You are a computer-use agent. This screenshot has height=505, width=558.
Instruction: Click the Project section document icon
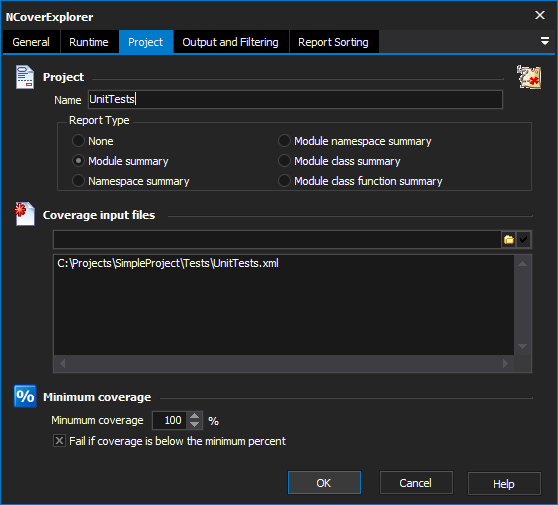25,77
